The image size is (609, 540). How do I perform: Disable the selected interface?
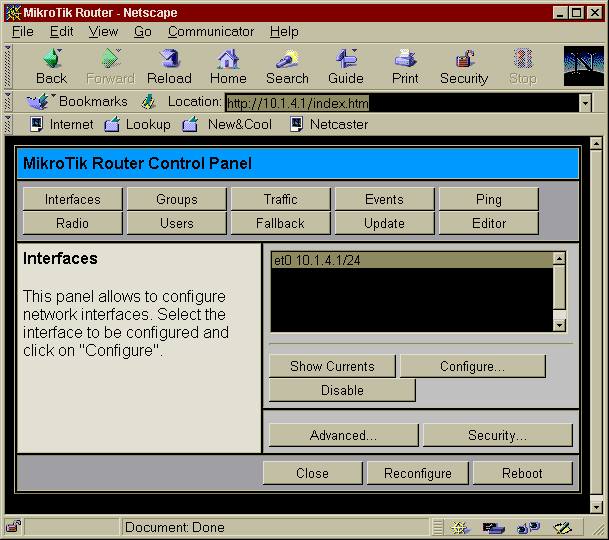[x=342, y=390]
